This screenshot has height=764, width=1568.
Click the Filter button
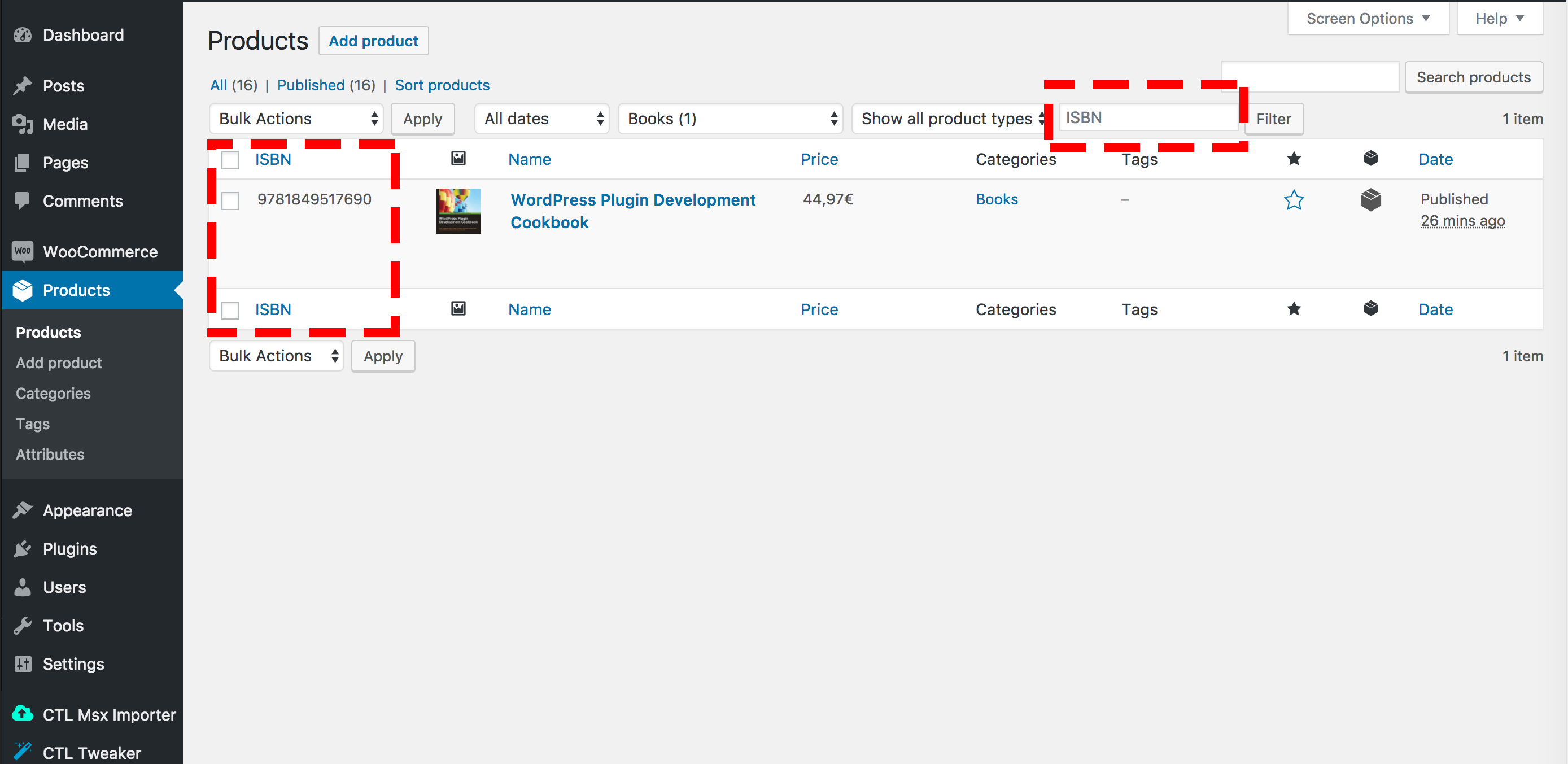(1276, 119)
